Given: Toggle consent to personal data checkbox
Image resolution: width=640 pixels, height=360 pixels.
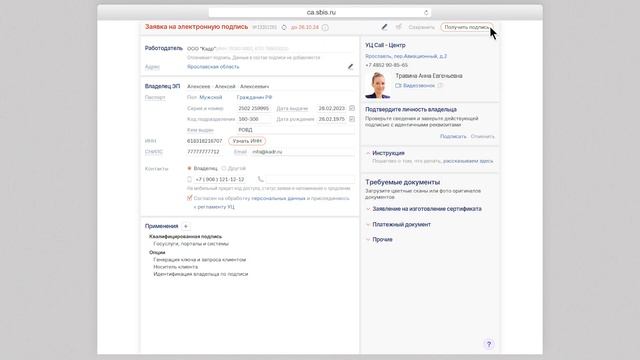Looking at the screenshot, I should tap(189, 198).
